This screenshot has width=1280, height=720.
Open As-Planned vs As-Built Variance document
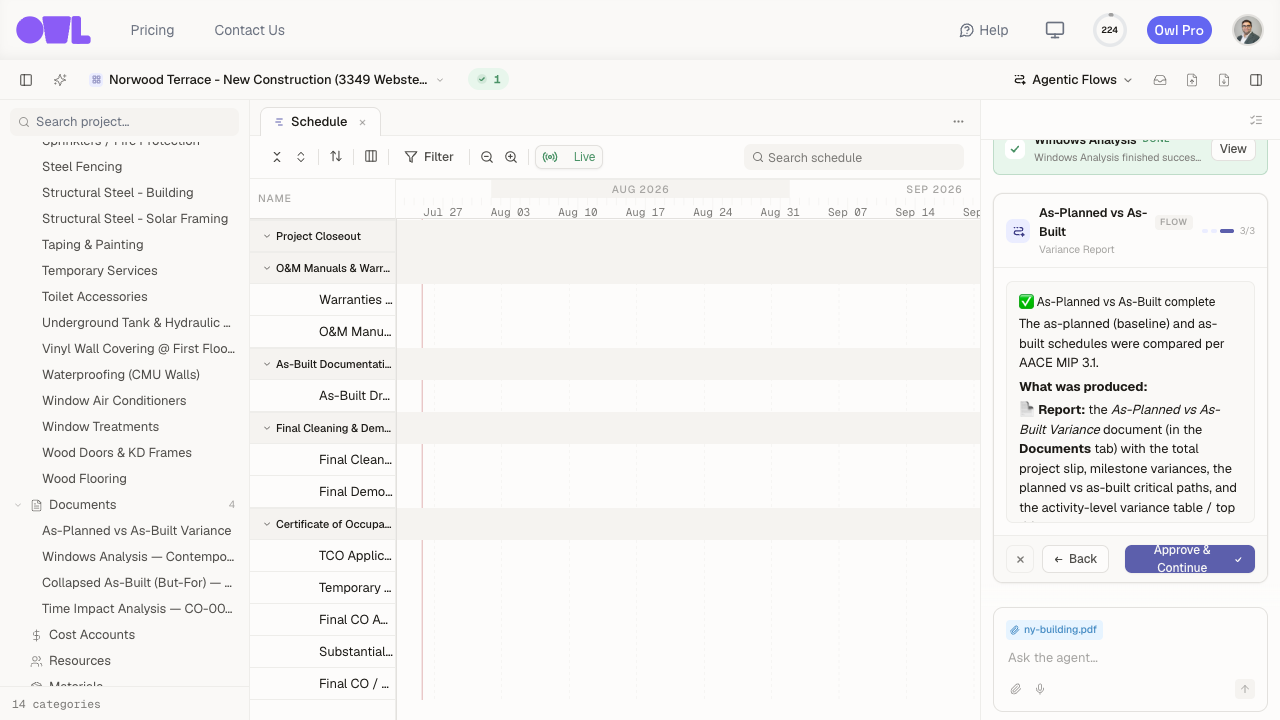point(136,531)
